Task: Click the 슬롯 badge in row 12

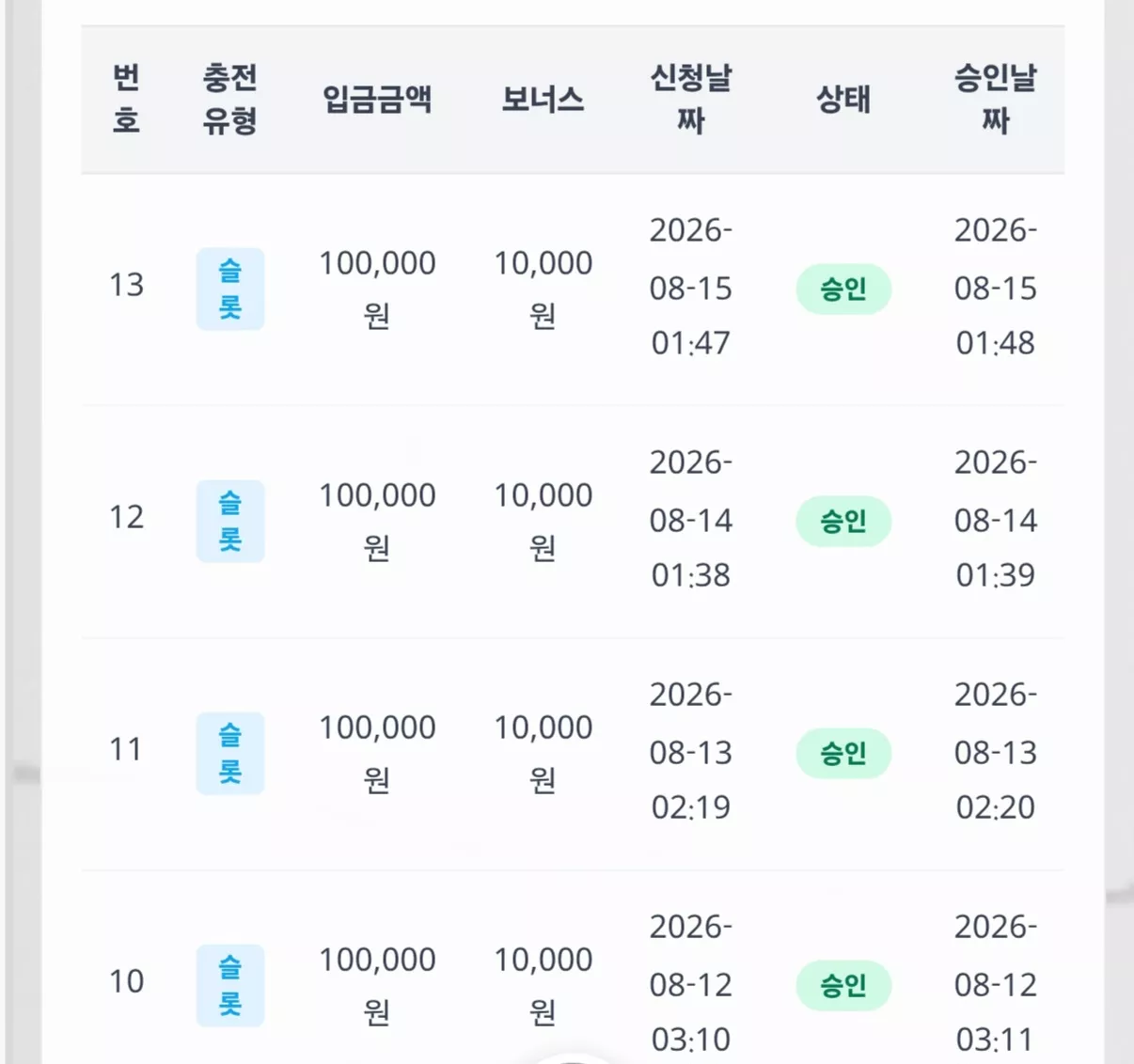Action: point(230,522)
